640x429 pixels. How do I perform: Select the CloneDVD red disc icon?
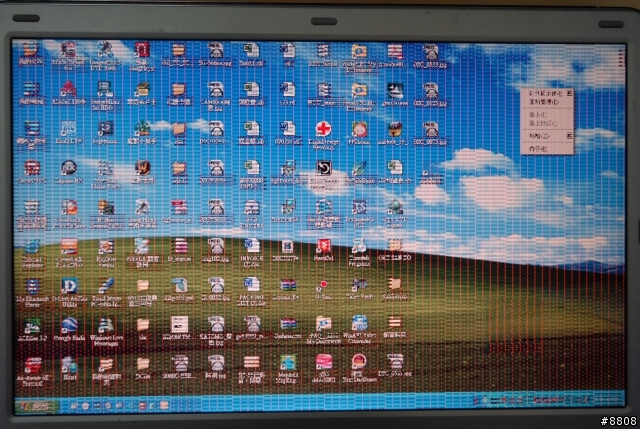point(32,168)
